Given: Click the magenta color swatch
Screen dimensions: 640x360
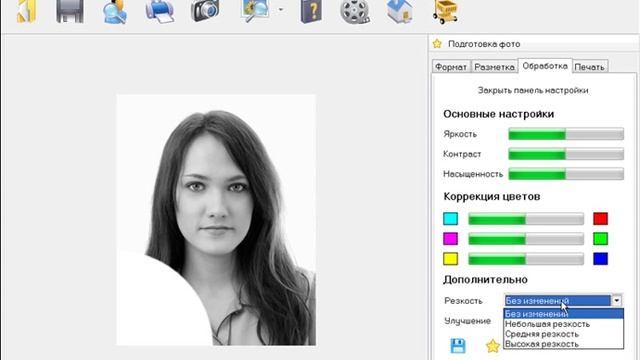Looking at the screenshot, I should click(451, 238).
